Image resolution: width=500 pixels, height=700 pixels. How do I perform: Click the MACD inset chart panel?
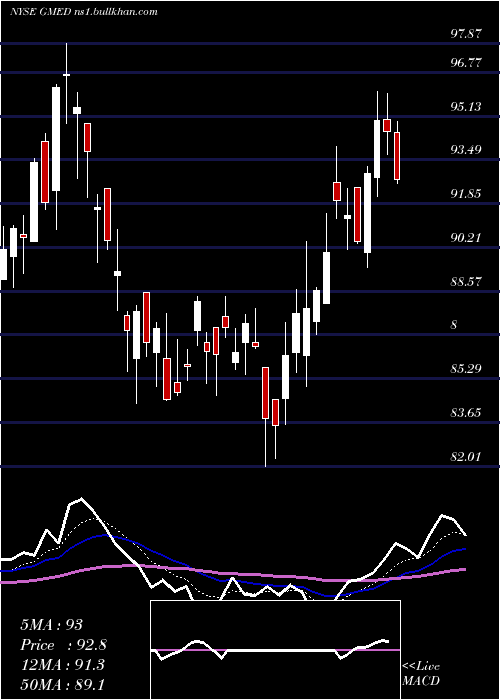pos(275,650)
